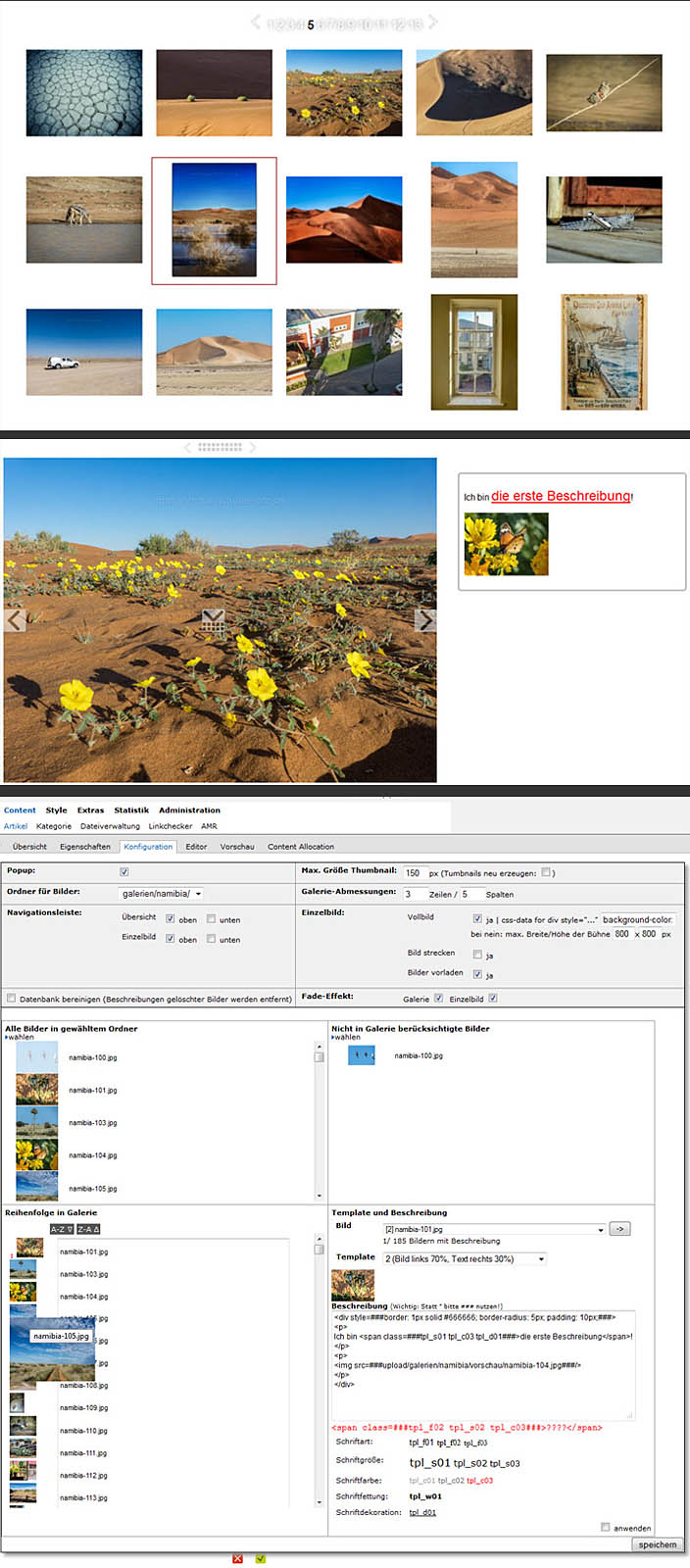Click next page chevron above thumbnail grid

(x=432, y=22)
